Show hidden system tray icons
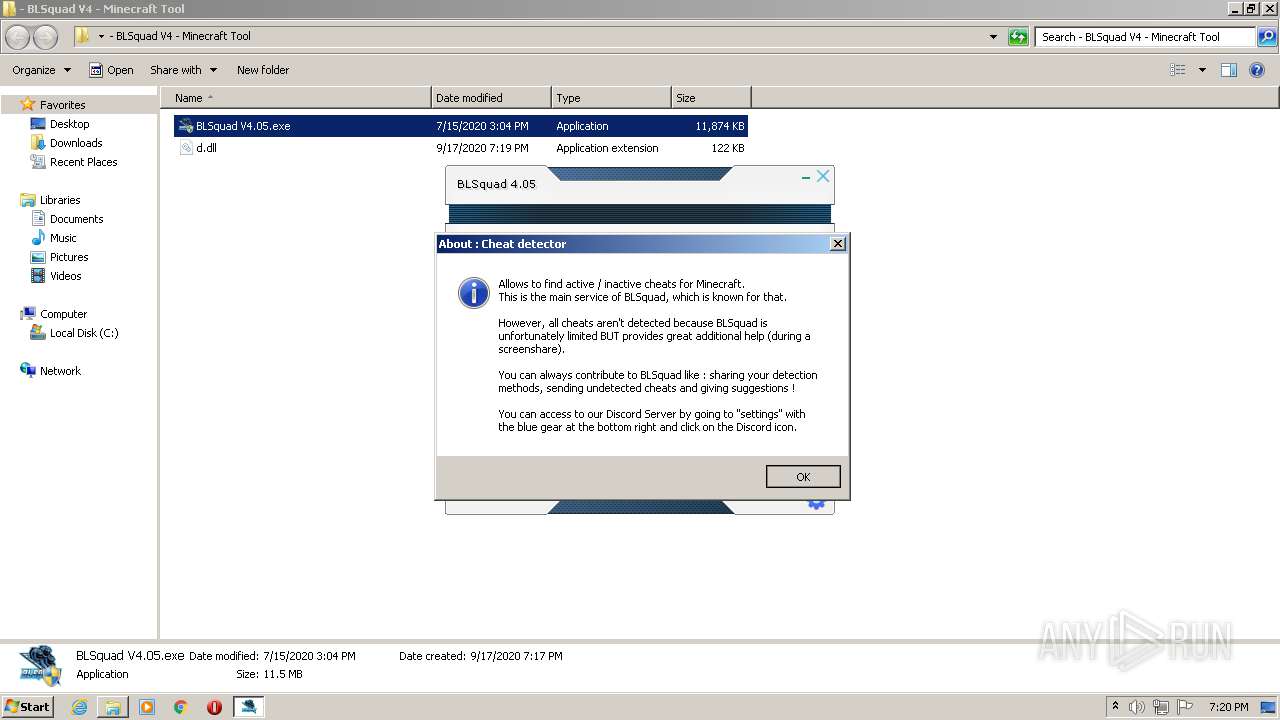This screenshot has height=720, width=1280. [x=1115, y=706]
